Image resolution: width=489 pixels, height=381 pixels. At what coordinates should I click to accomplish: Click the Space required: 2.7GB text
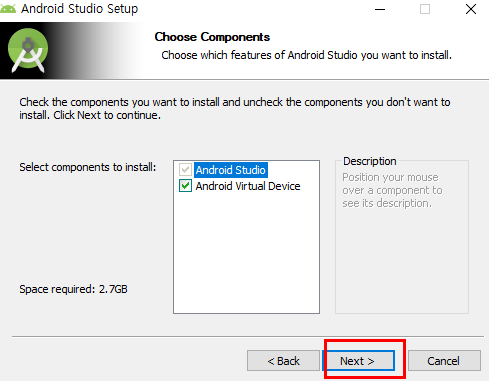tap(73, 289)
